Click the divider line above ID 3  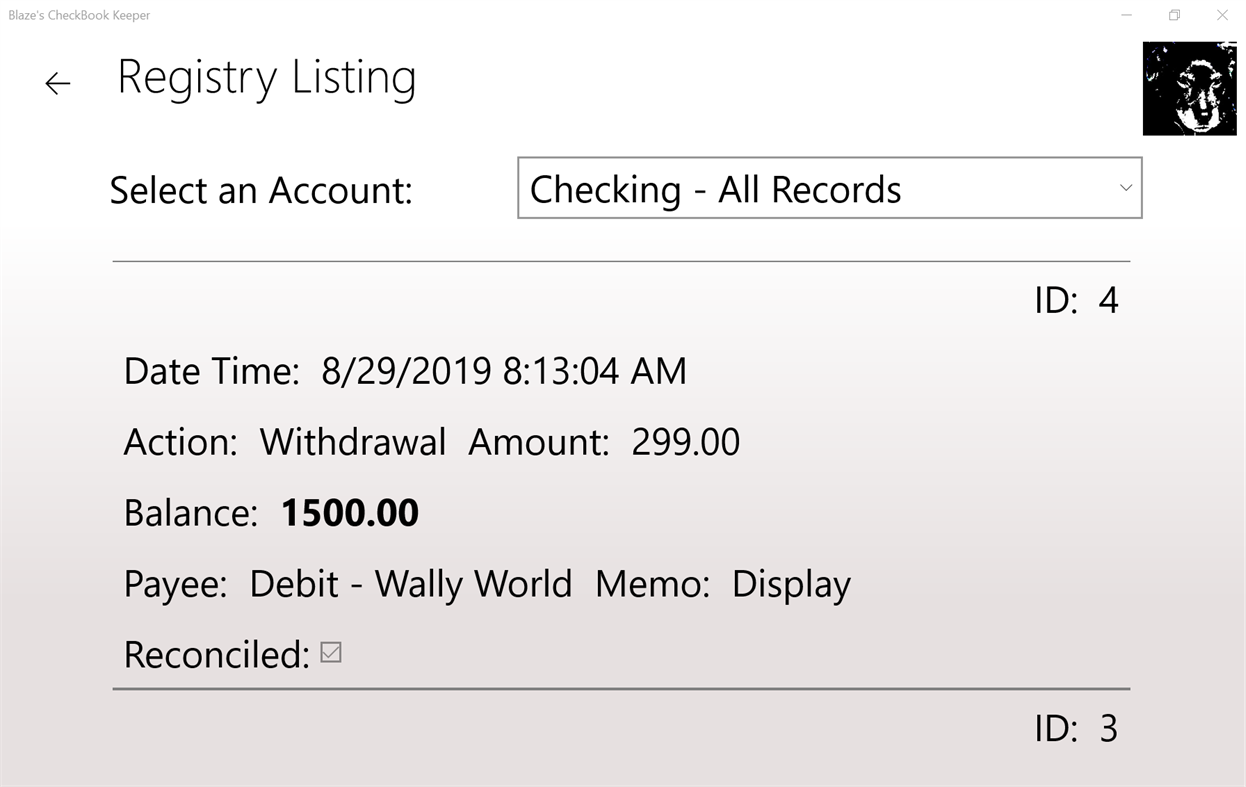click(620, 689)
